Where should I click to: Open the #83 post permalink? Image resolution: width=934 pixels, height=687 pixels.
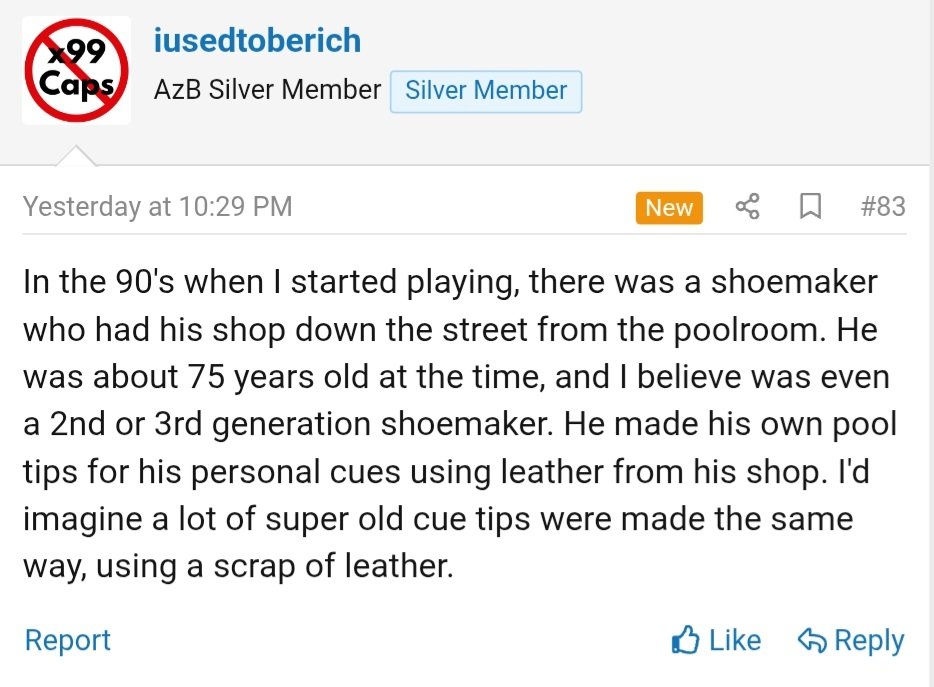click(x=883, y=207)
